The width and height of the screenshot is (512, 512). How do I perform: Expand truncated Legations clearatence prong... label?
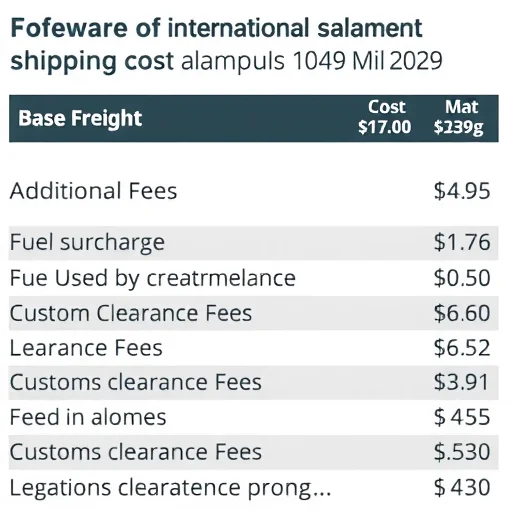[170, 488]
